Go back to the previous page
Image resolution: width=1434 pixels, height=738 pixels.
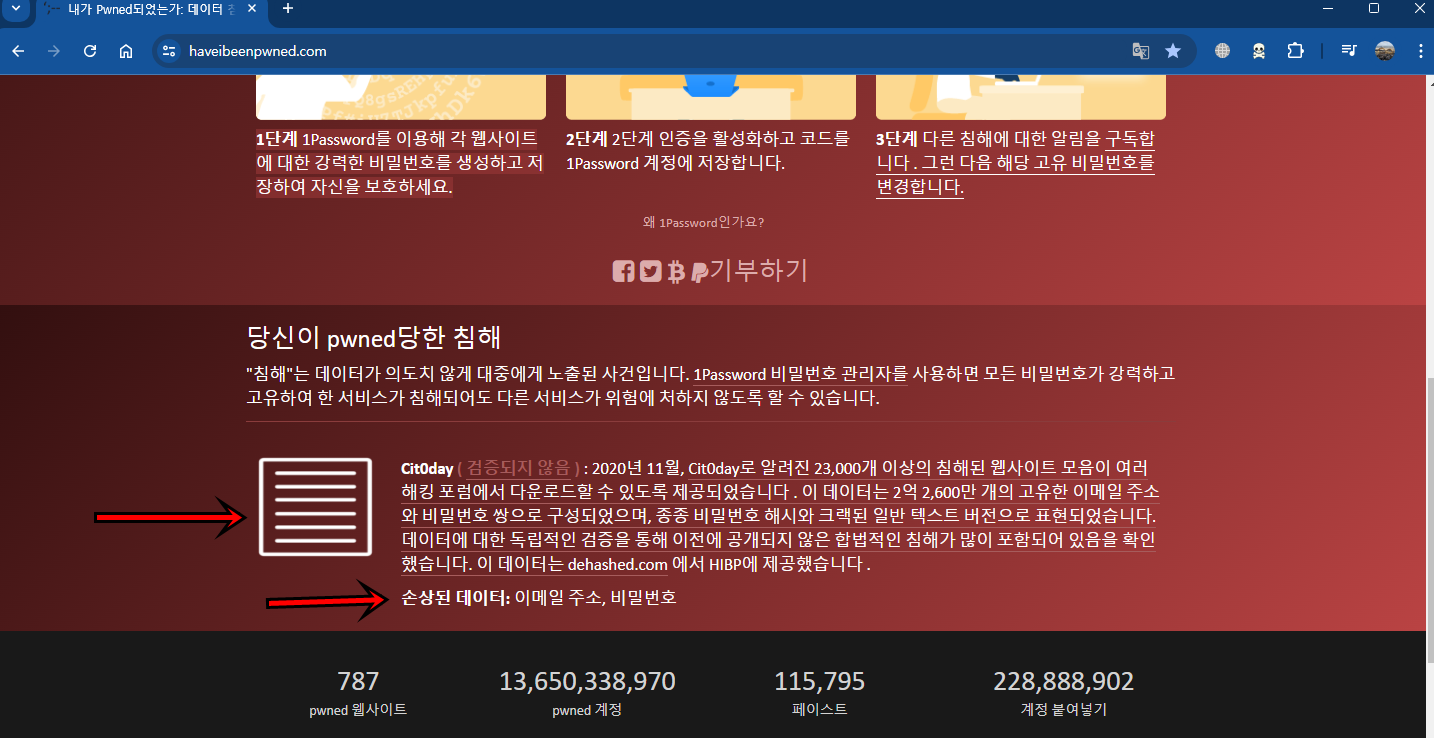pyautogui.click(x=18, y=51)
